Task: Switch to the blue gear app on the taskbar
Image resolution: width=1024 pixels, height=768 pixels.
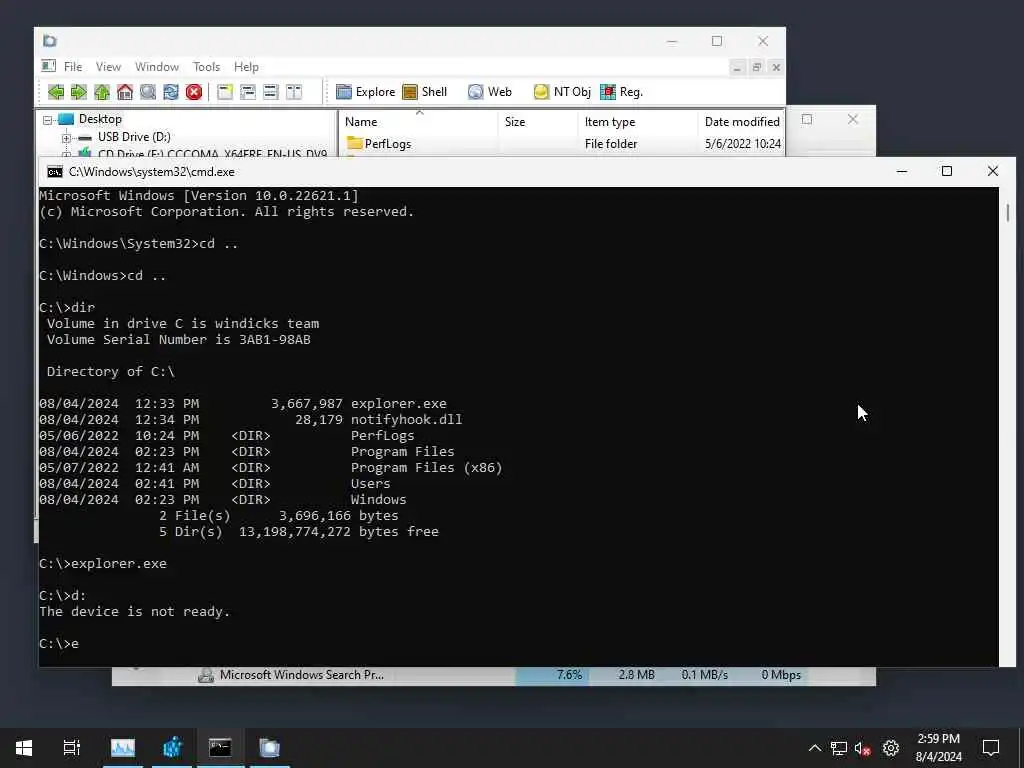Action: [172, 748]
